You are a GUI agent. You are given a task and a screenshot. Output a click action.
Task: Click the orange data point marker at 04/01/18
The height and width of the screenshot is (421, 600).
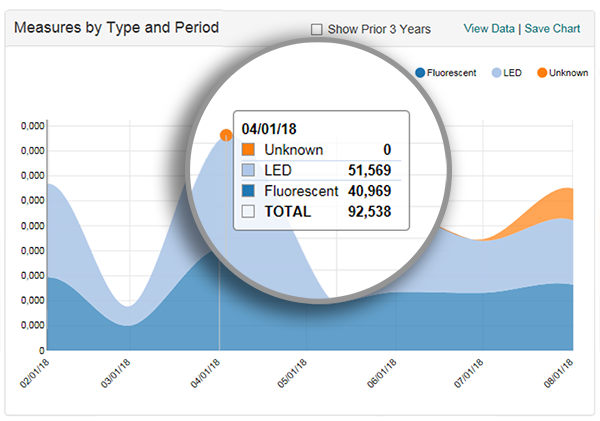(x=226, y=135)
